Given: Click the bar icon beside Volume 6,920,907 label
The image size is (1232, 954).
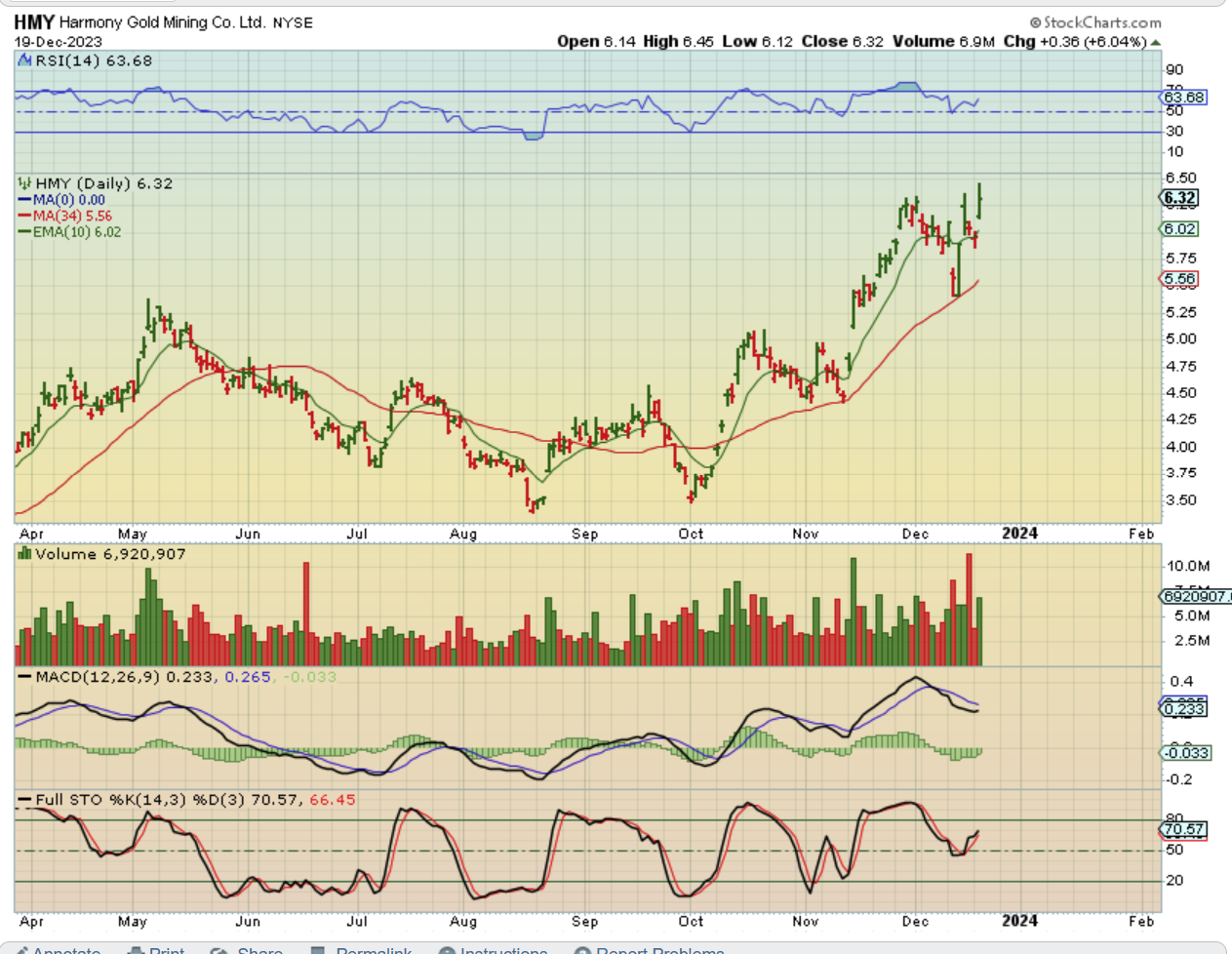Looking at the screenshot, I should [25, 554].
